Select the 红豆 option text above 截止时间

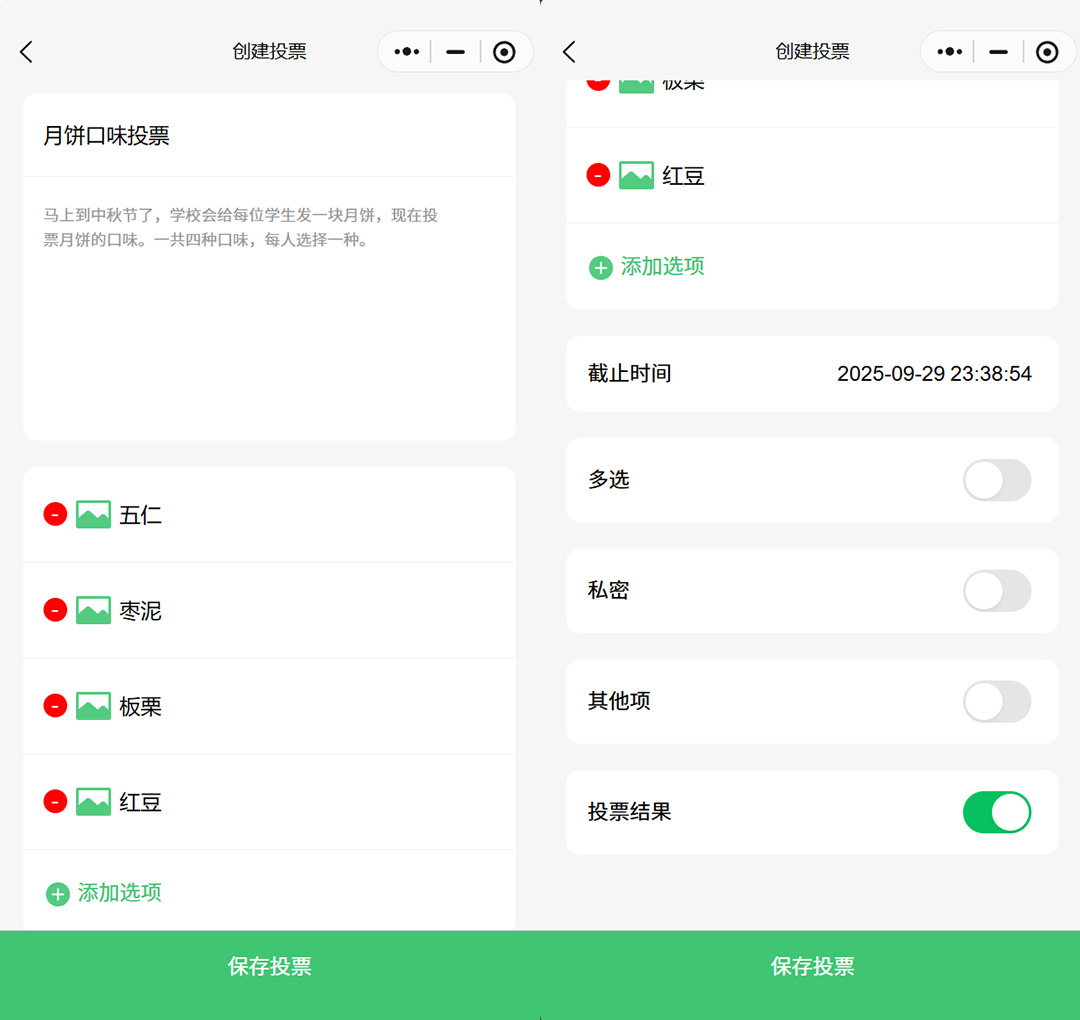point(683,176)
